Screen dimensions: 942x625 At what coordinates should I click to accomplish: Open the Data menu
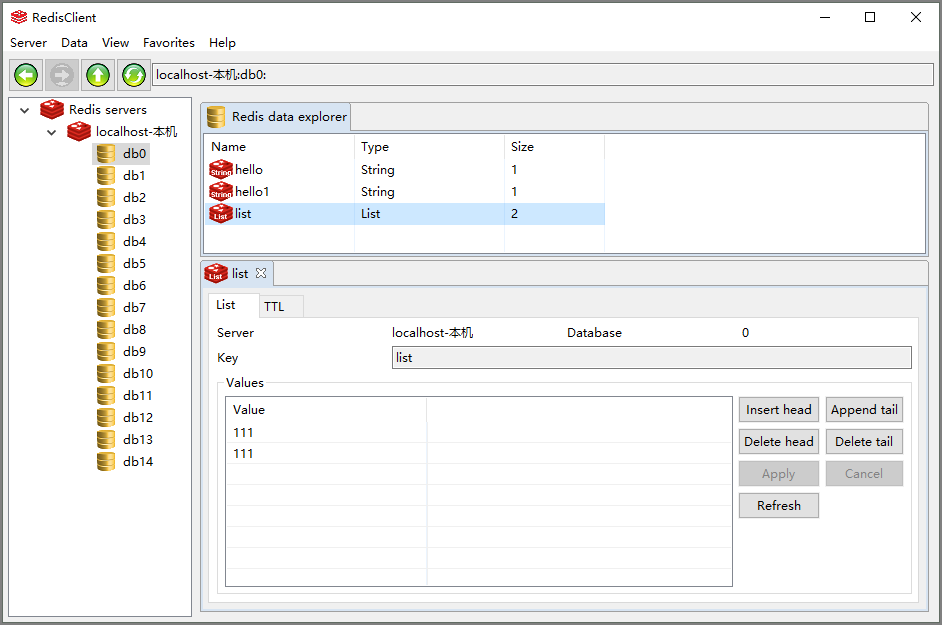(x=74, y=43)
